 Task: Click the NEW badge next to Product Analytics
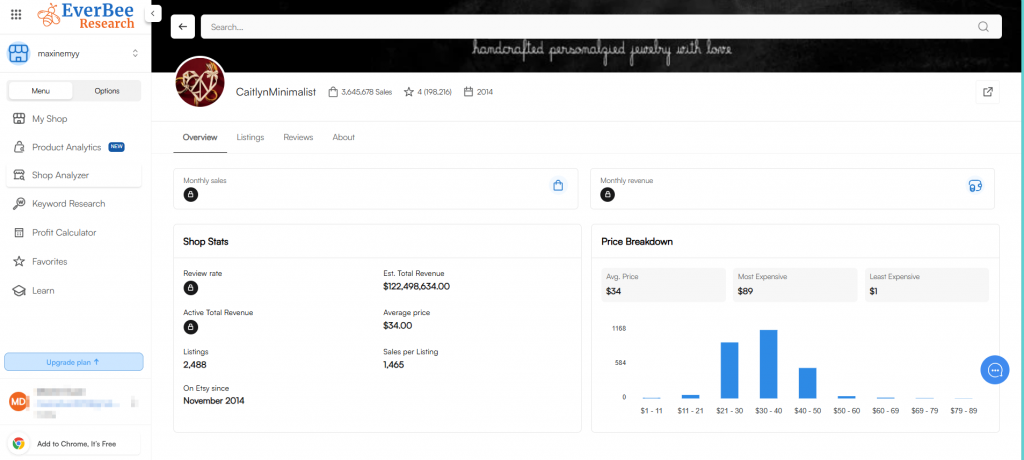[116, 147]
